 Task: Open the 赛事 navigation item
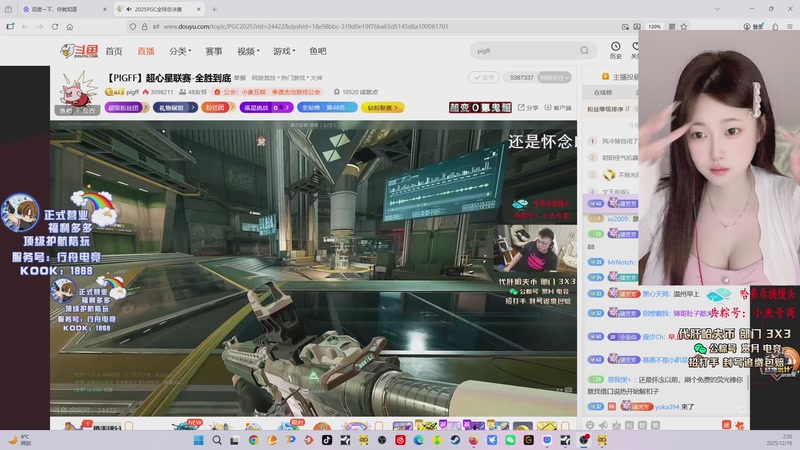pos(214,51)
